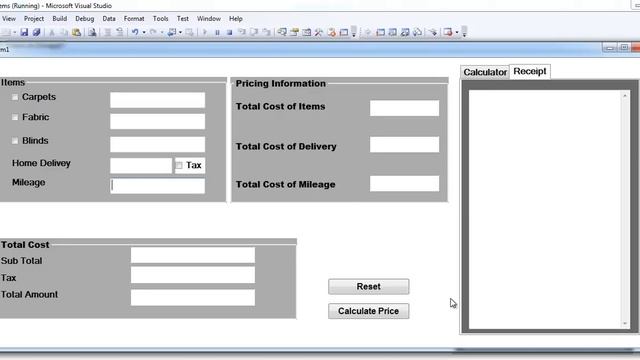Viewport: 640px width, 360px height.
Task: Enable the Tax checkbox
Action: coord(179,165)
